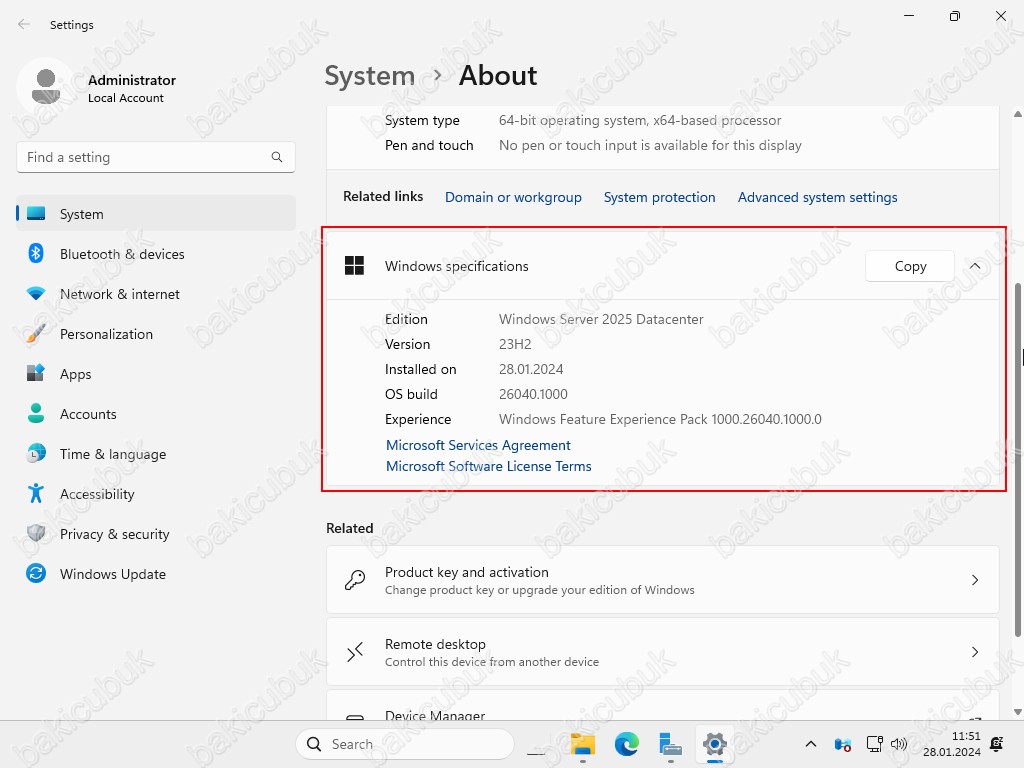Launch Microsoft Edge from the taskbar
1024x768 pixels.
[x=626, y=744]
